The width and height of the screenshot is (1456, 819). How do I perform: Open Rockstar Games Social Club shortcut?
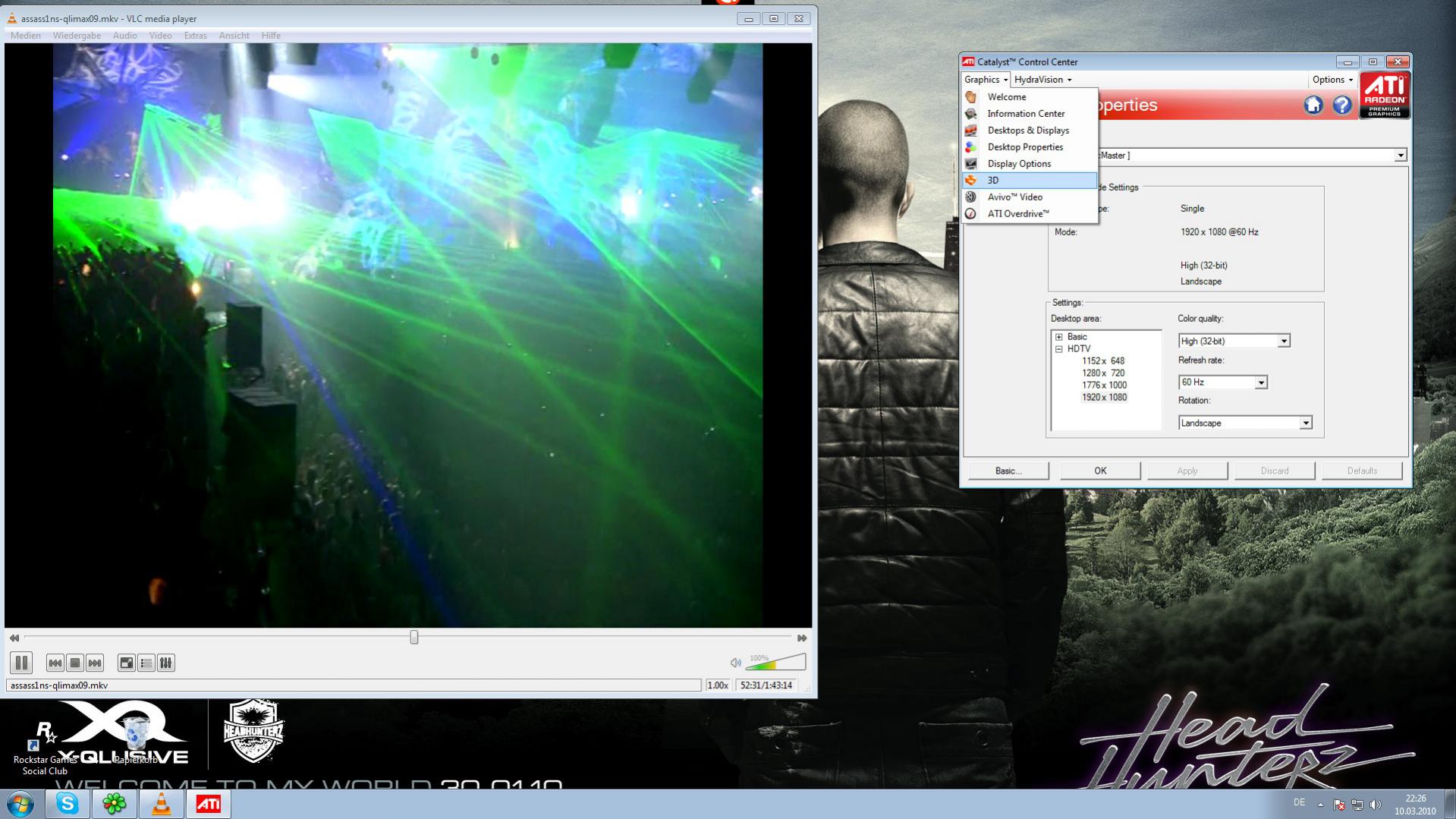[45, 748]
